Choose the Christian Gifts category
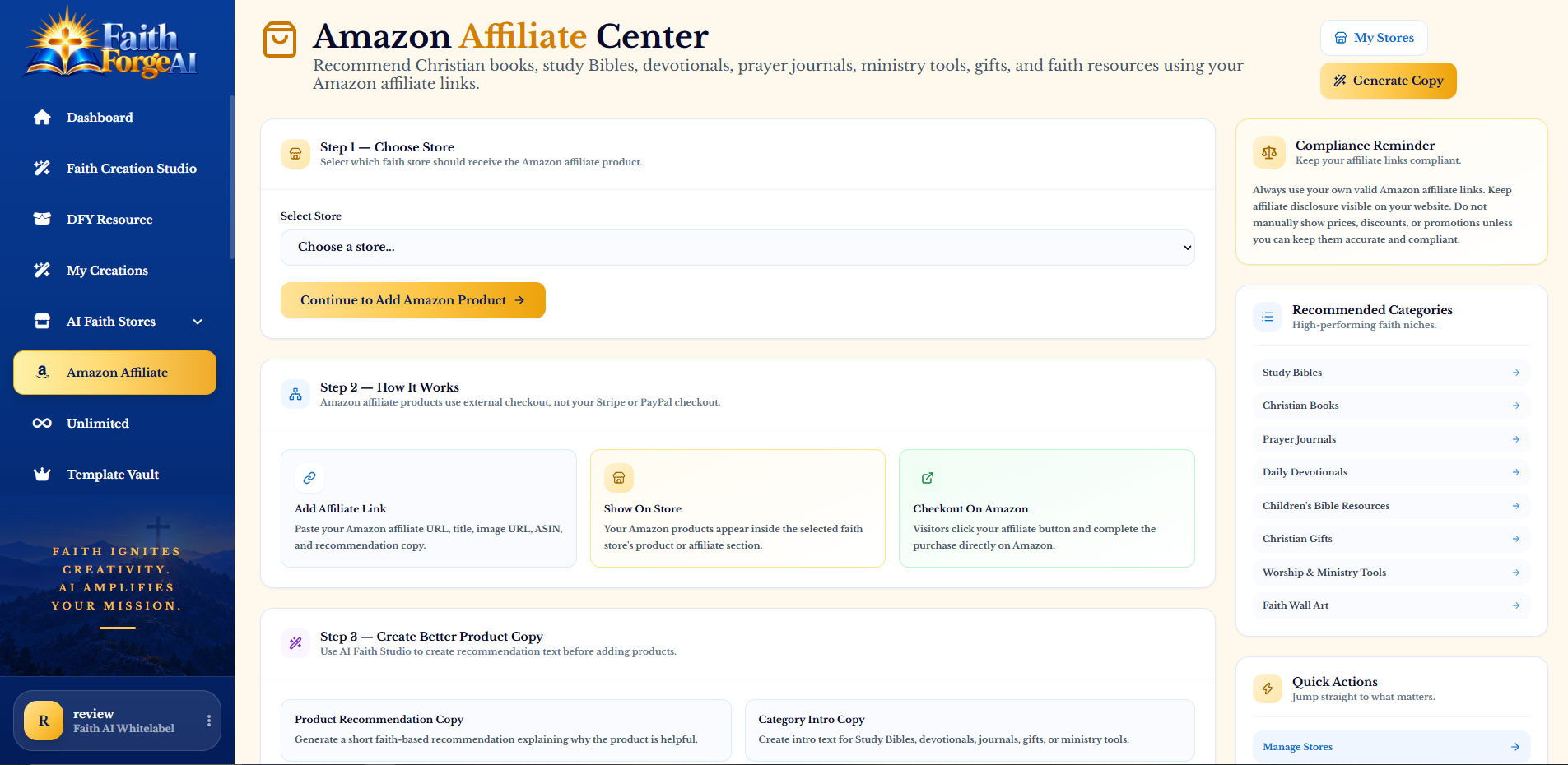Screen dimensions: 1568x765 pos(1391,539)
